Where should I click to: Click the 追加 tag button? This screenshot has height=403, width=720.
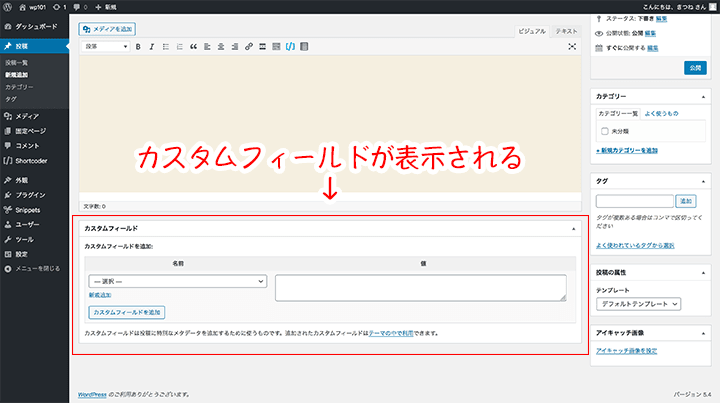[686, 201]
